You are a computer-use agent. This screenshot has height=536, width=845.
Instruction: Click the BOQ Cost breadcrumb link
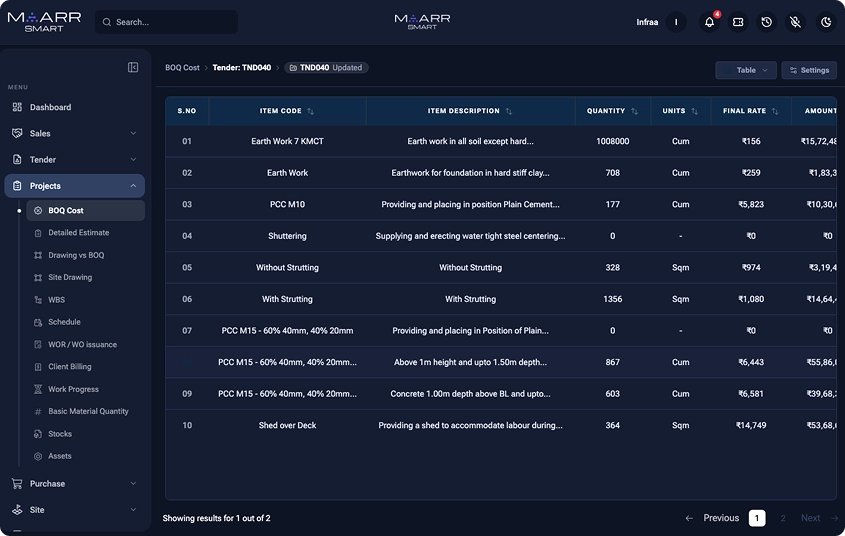coord(182,67)
